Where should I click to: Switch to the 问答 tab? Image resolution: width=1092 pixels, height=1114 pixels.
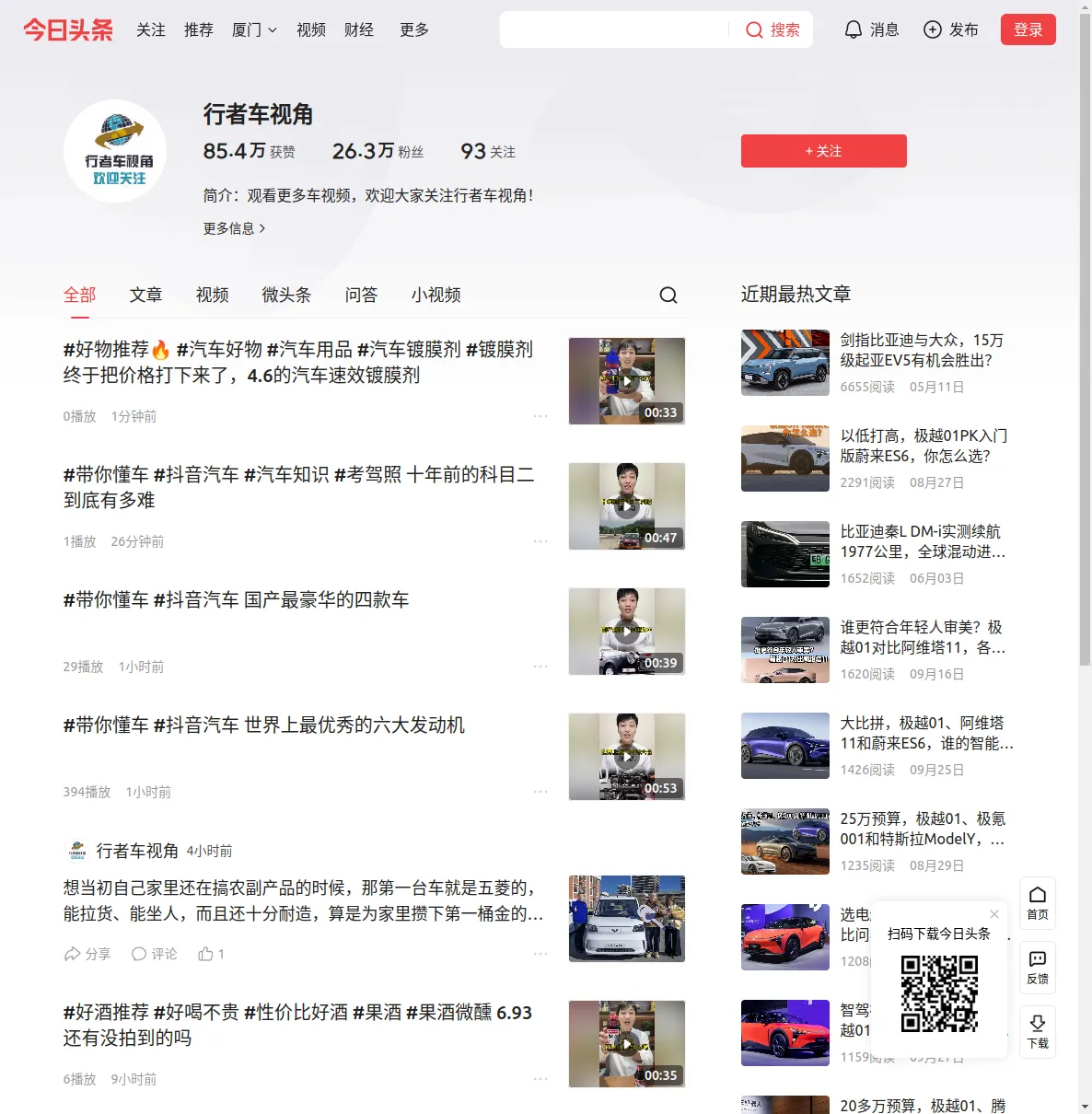(362, 295)
